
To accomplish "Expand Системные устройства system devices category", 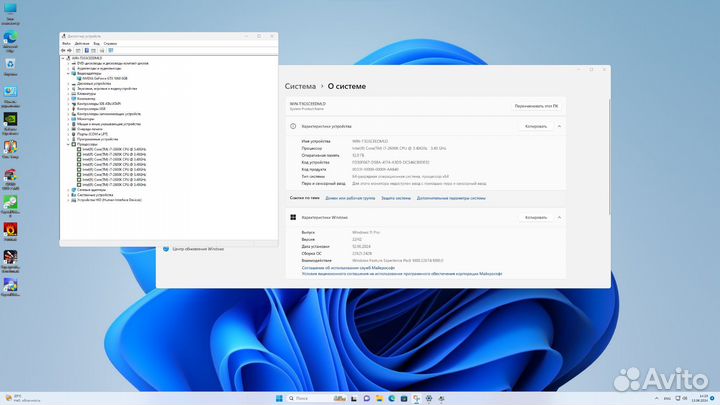I will 68,195.
